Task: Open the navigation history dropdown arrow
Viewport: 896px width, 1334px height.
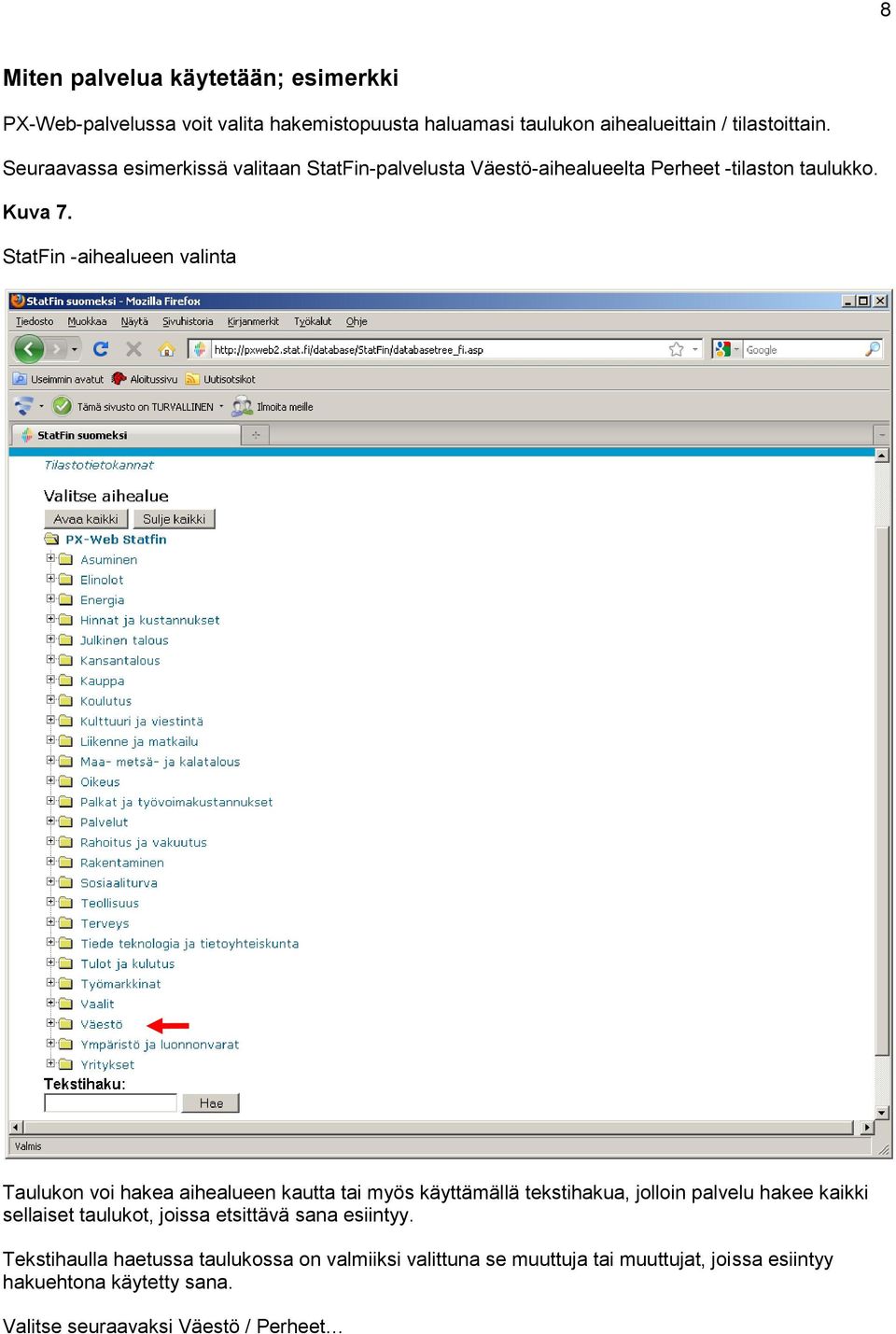Action: pos(75,349)
